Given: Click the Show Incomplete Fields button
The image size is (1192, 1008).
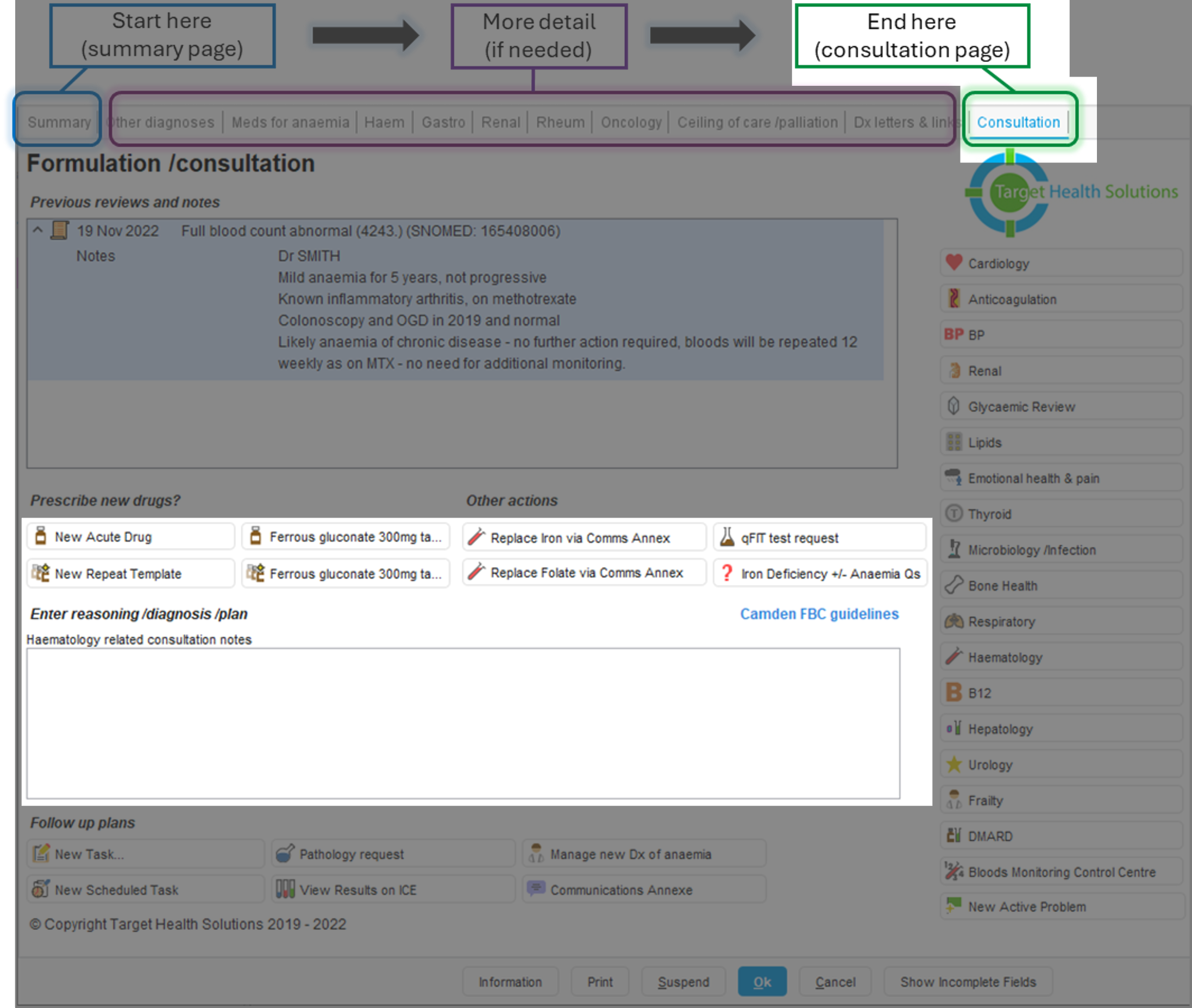Looking at the screenshot, I should [967, 982].
